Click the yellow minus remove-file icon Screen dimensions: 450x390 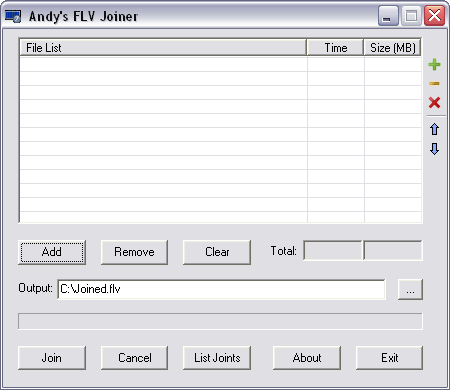(x=434, y=83)
